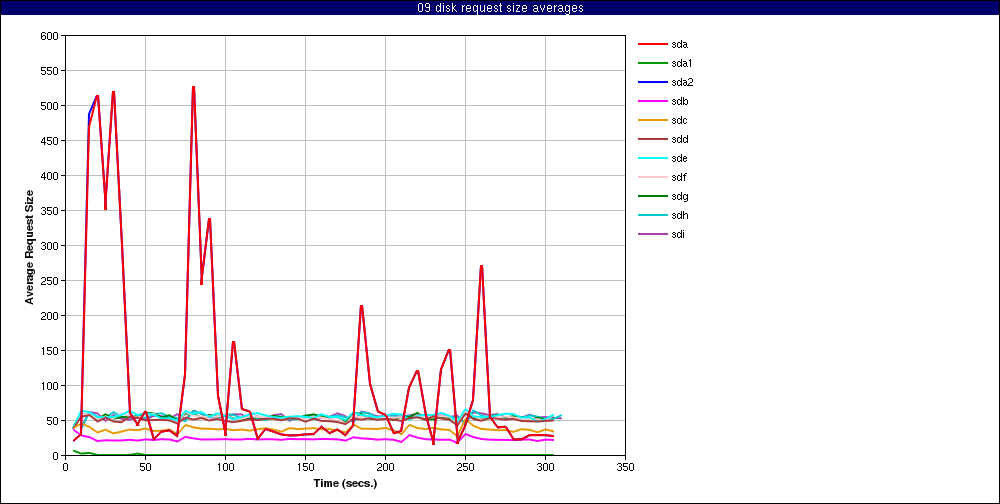Click the 150 tick label on x-axis
Image resolution: width=1000 pixels, height=504 pixels.
305,466
